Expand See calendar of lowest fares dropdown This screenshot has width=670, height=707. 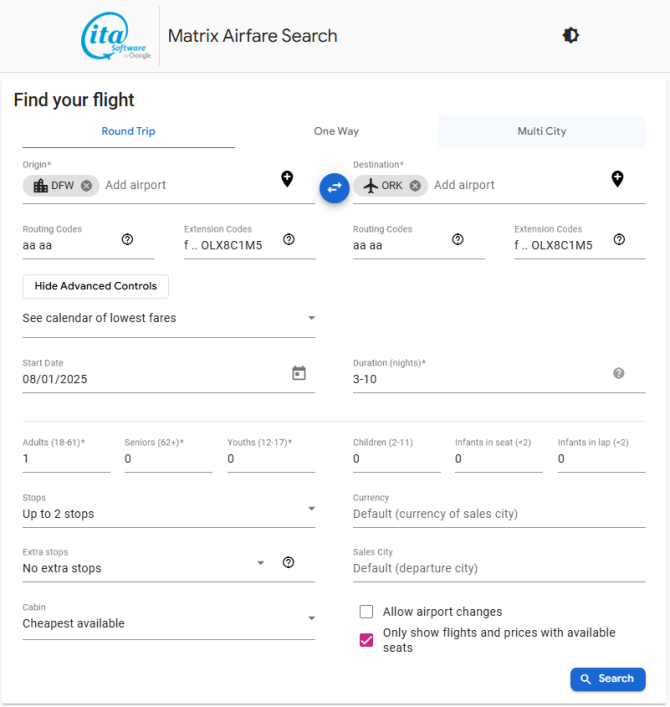(x=169, y=318)
